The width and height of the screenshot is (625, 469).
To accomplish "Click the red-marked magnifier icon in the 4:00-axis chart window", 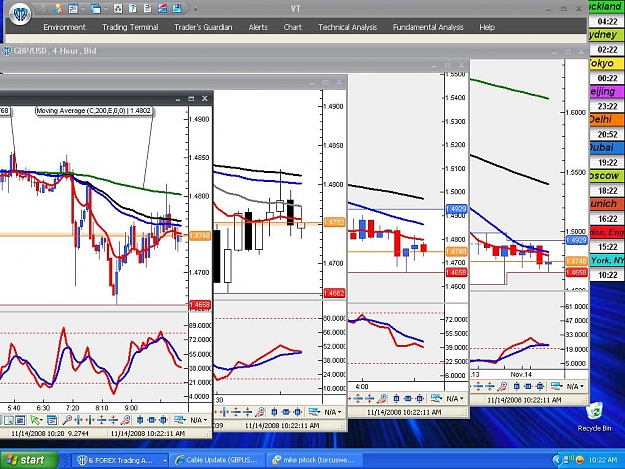I will tap(382, 398).
